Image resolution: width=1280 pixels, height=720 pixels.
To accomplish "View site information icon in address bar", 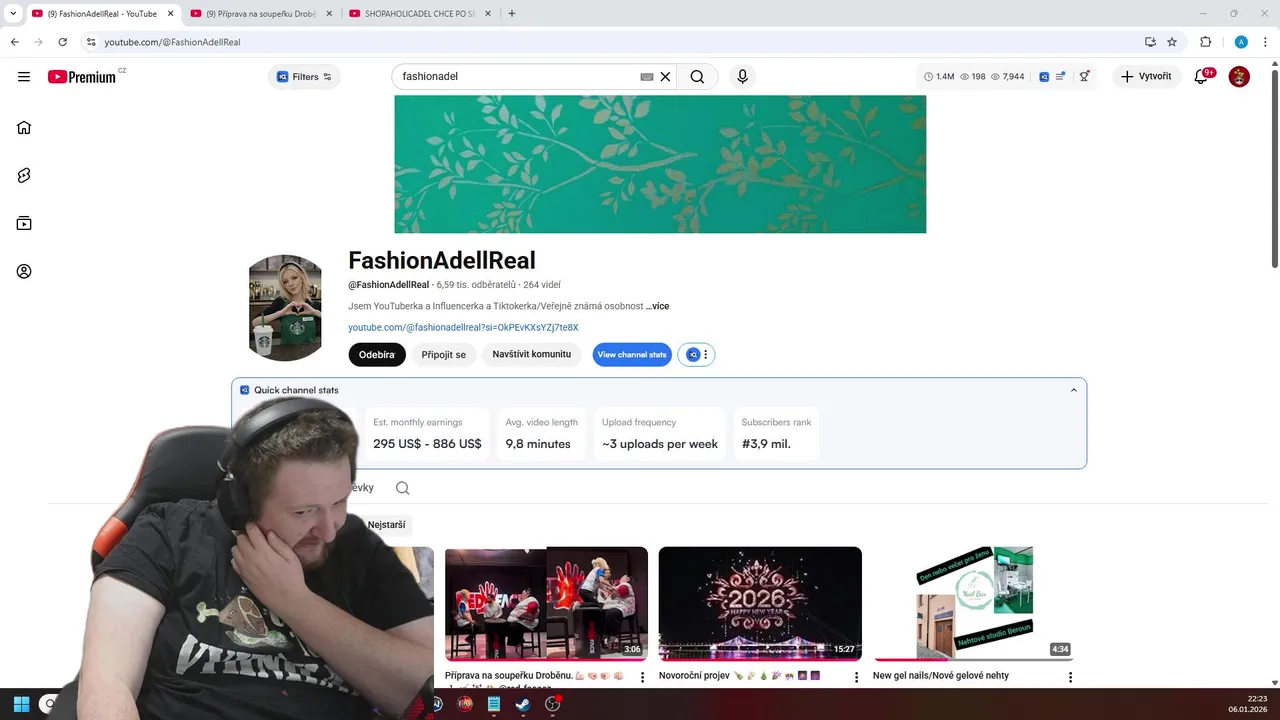I will [91, 42].
